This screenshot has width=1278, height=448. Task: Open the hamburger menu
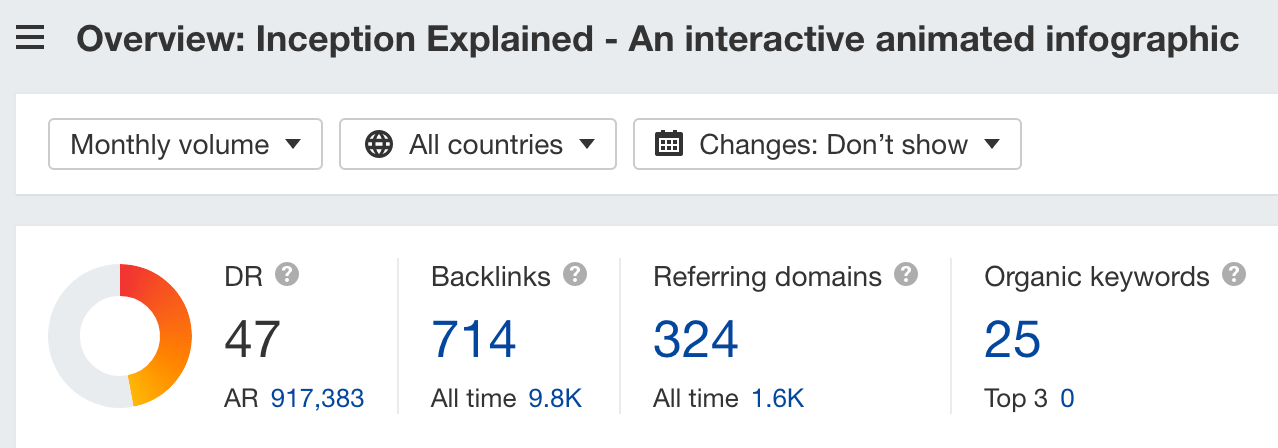pos(30,40)
